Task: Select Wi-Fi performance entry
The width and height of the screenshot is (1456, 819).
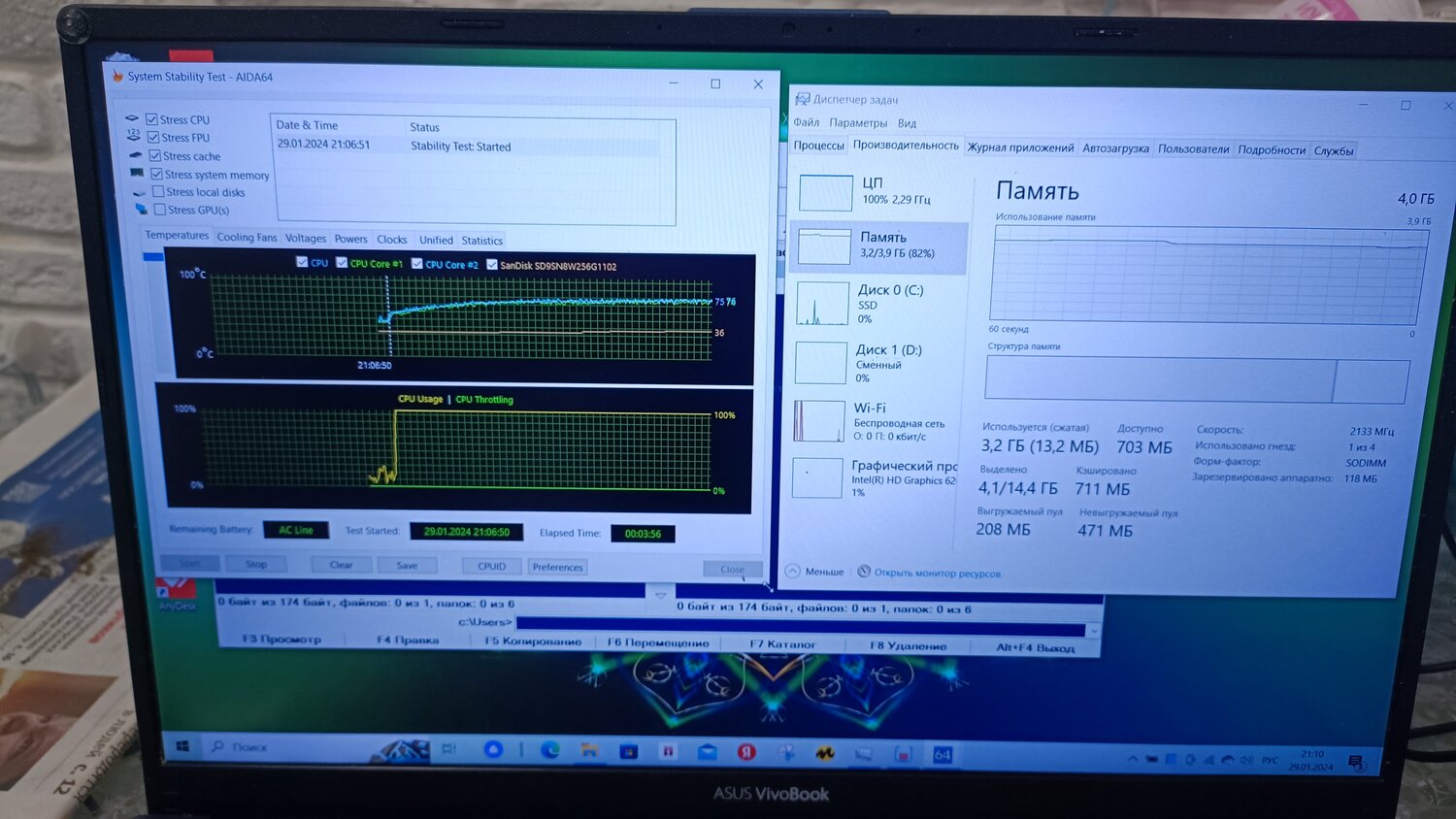Action: (876, 421)
